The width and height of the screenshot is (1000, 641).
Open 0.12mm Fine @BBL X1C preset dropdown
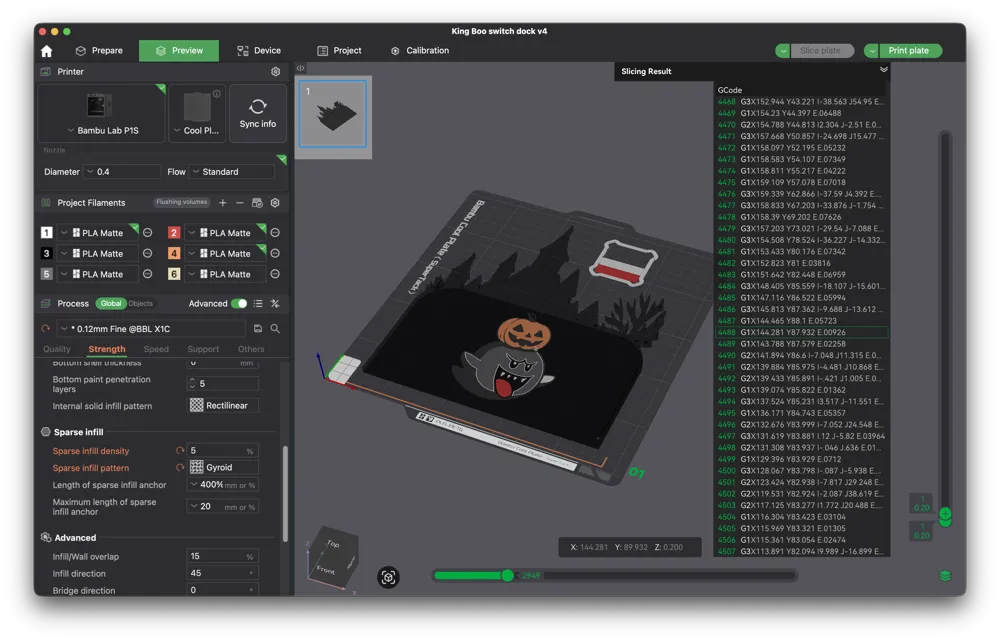click(152, 329)
